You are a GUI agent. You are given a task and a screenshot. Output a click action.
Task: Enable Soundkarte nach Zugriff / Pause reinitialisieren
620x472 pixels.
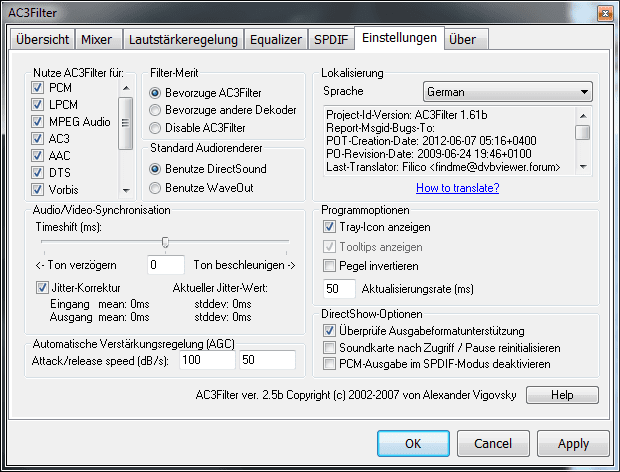click(329, 347)
